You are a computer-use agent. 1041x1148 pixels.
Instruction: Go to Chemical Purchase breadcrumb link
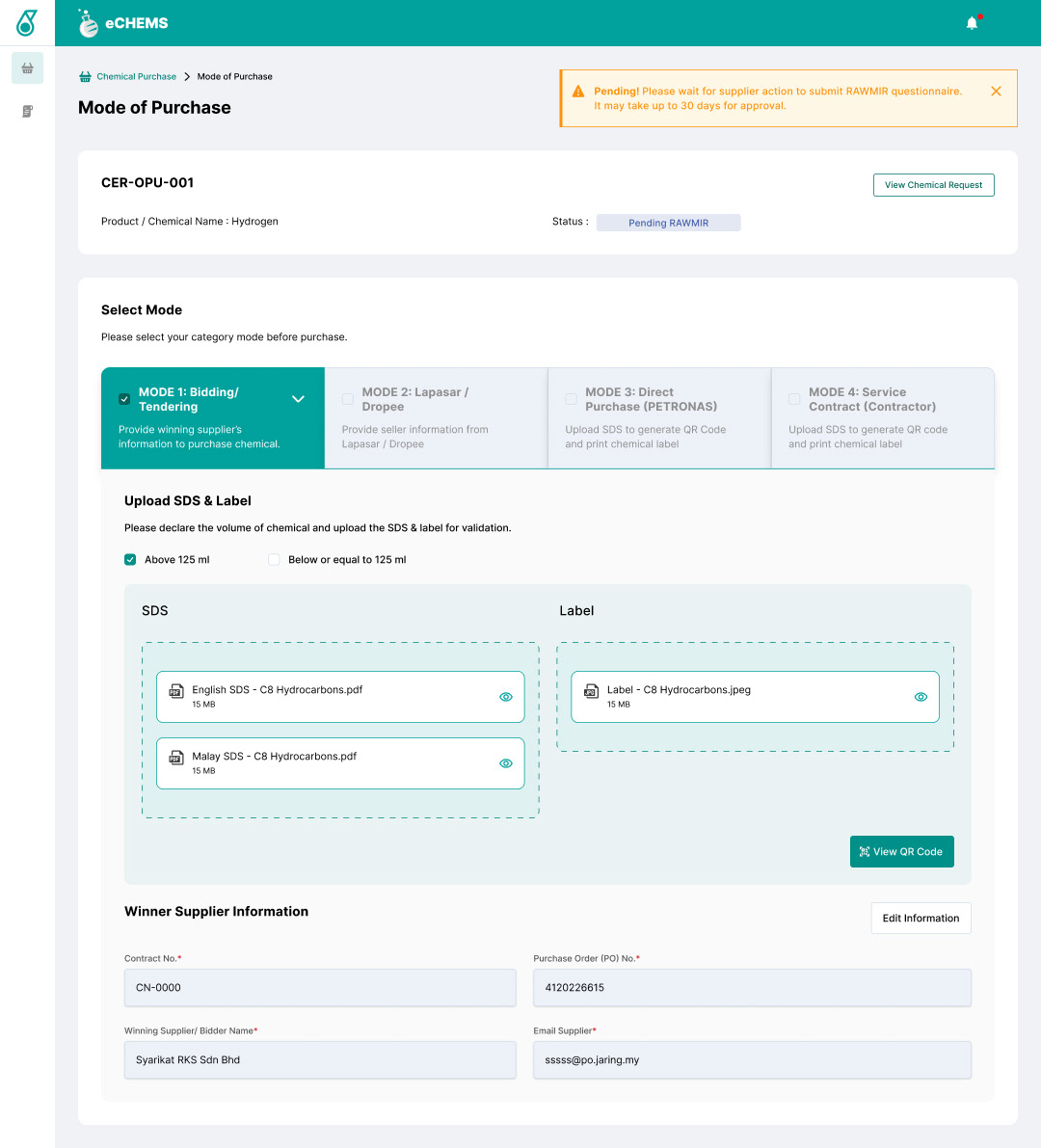(136, 77)
